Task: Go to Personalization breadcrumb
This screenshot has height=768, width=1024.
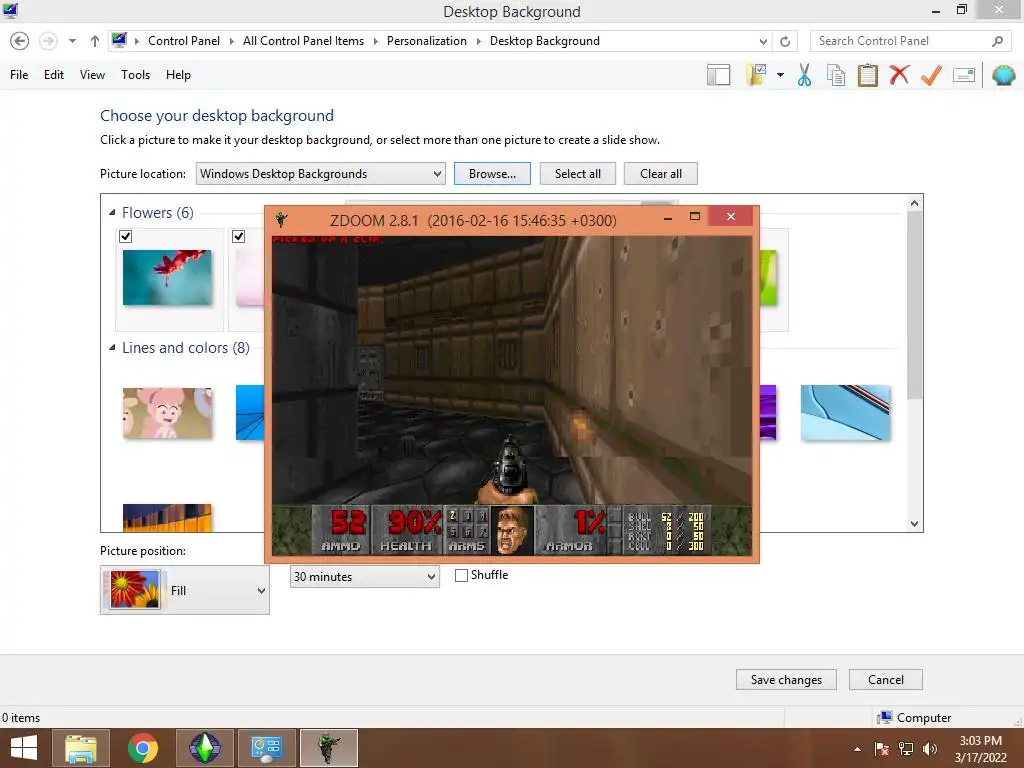Action: coord(426,41)
